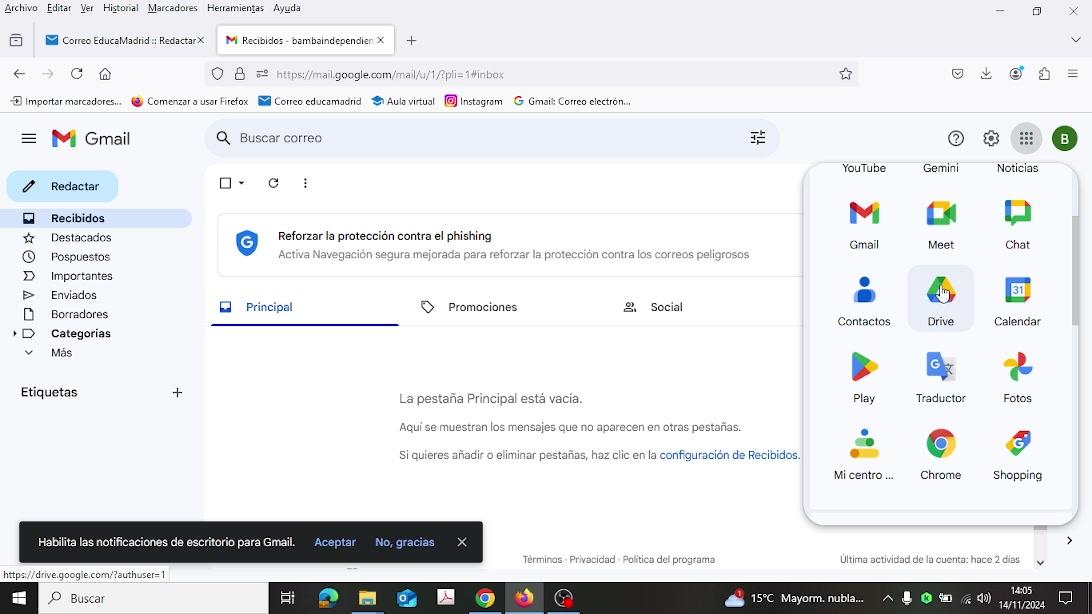Viewport: 1092px width, 614px height.
Task: Open Shopping from the apps grid
Action: click(1017, 454)
